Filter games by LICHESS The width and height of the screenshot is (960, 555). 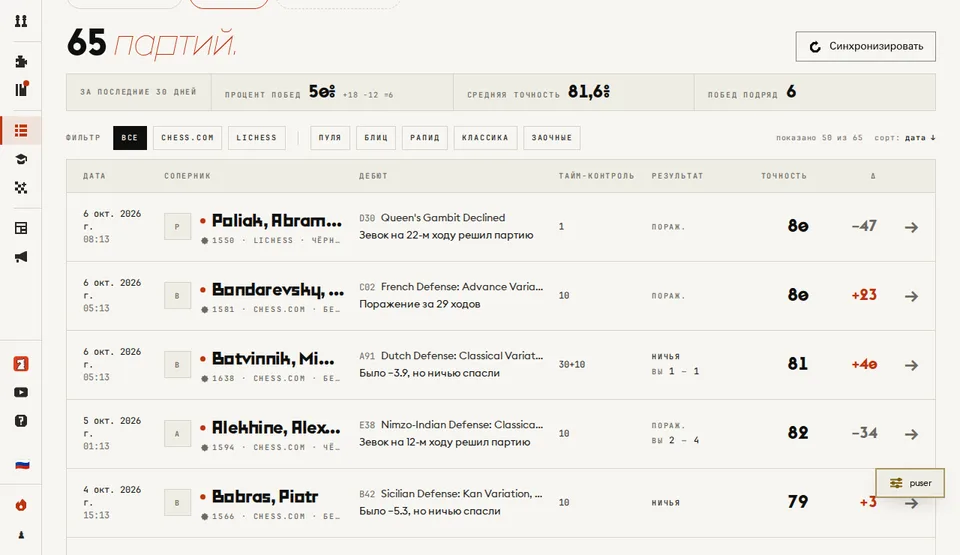(x=257, y=138)
